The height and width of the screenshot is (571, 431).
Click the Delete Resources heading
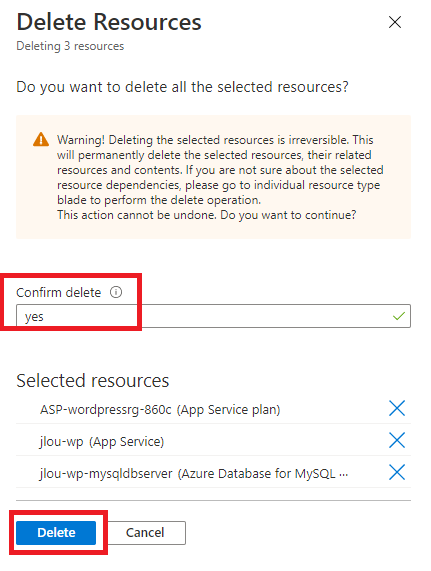[109, 22]
